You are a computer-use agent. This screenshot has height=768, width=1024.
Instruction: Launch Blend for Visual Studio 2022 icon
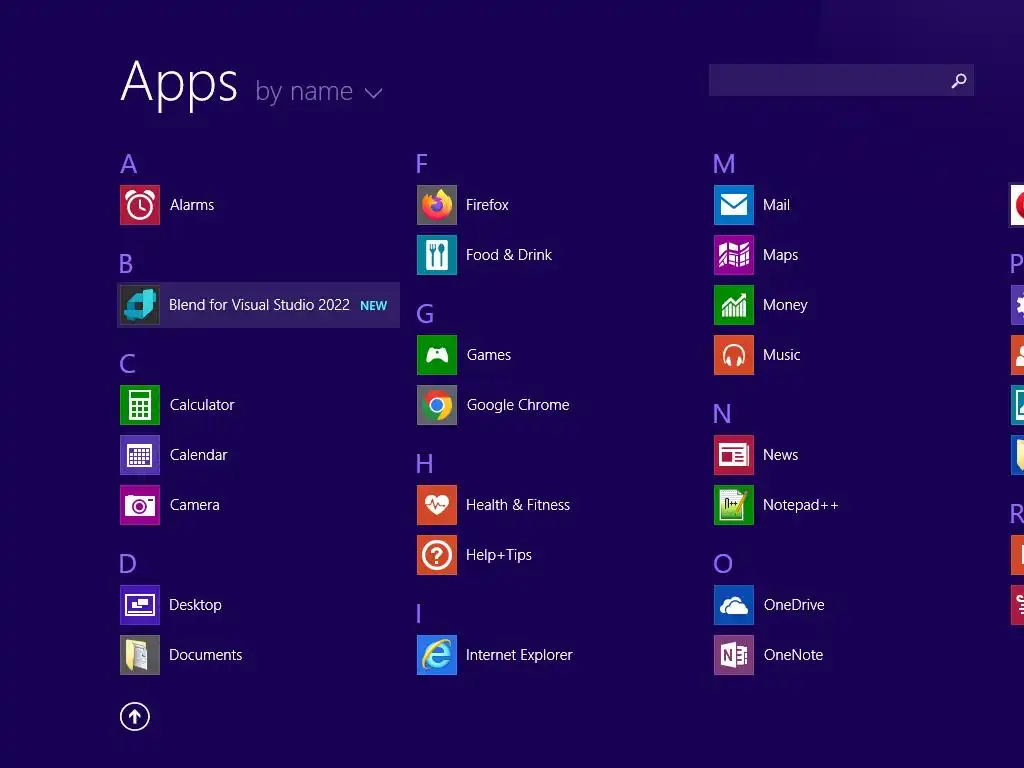[140, 305]
